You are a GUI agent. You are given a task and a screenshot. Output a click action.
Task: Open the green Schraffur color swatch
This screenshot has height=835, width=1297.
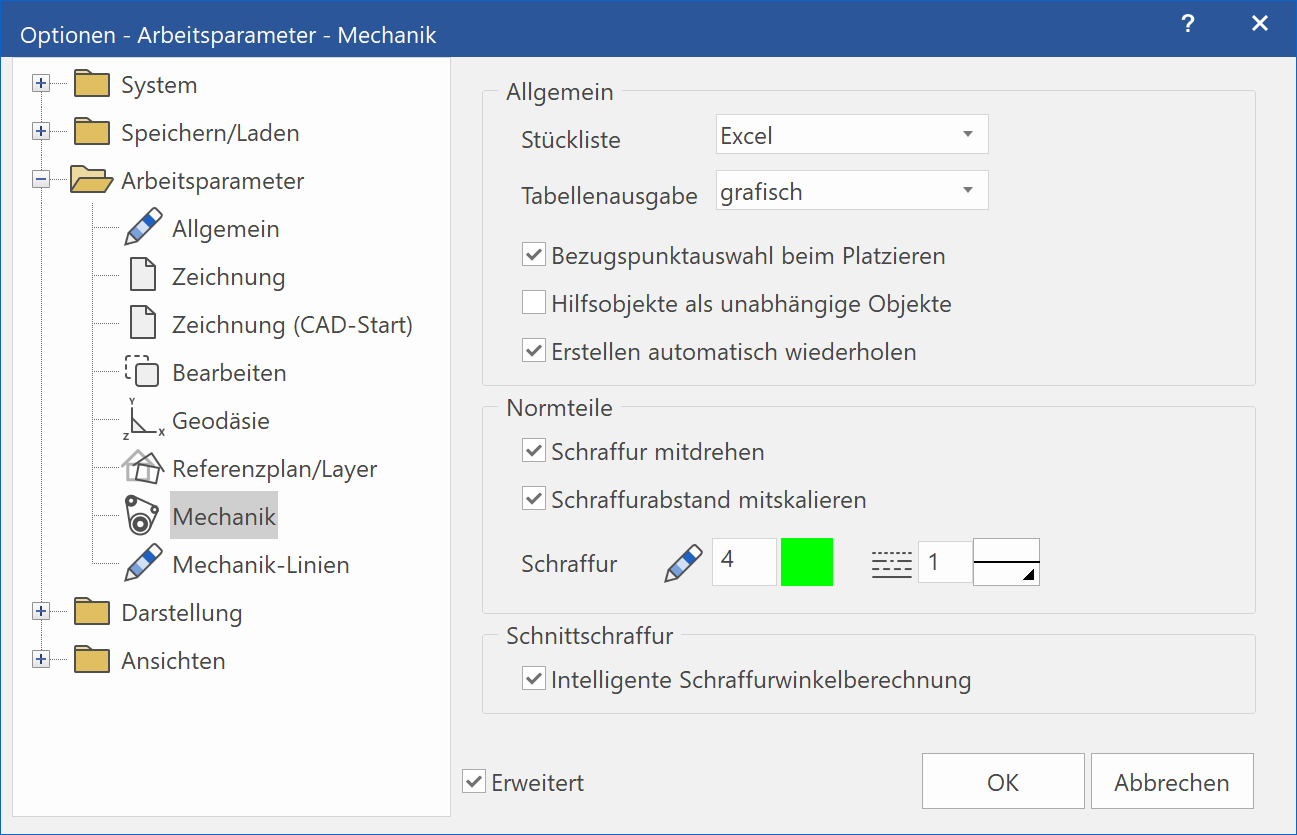[807, 562]
